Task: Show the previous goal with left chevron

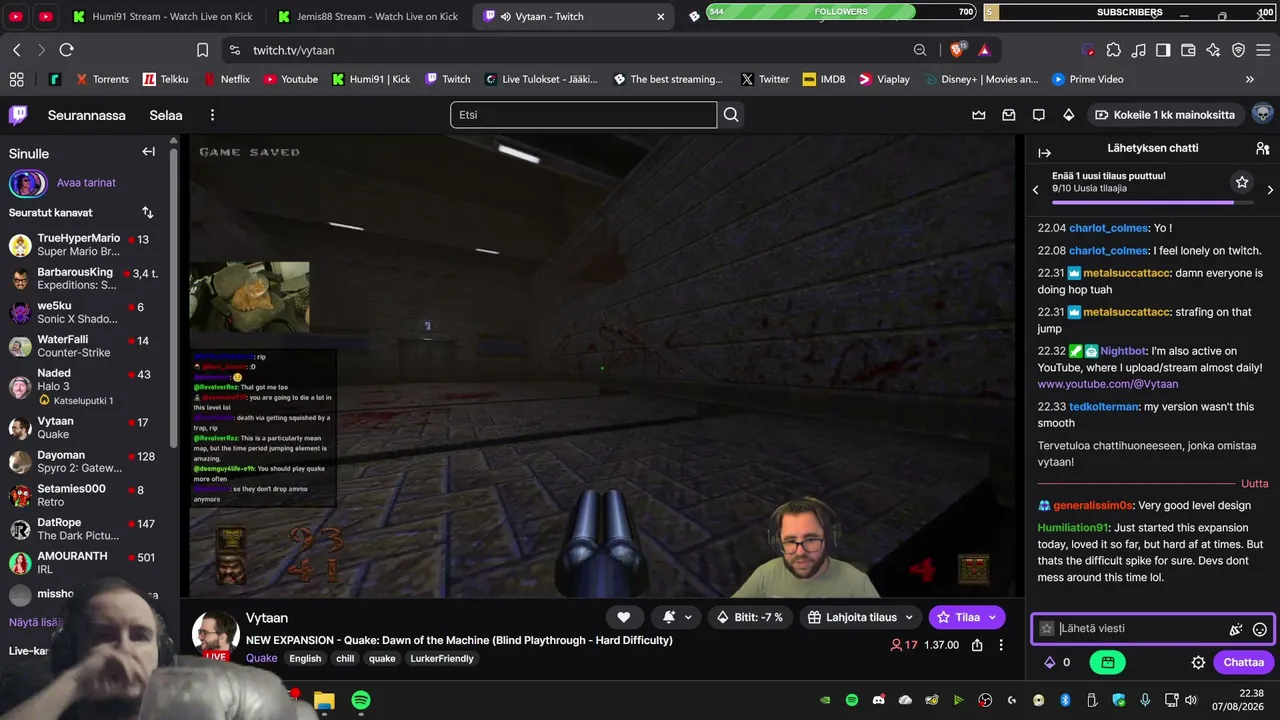Action: point(1035,189)
